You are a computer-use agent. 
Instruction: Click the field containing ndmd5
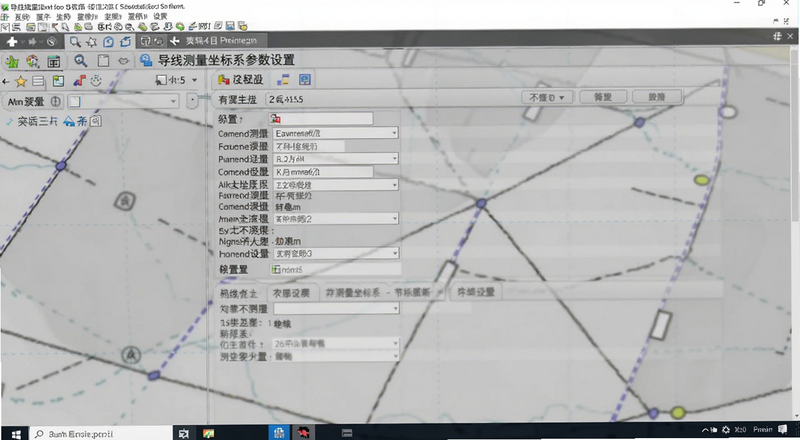pyautogui.click(x=335, y=270)
